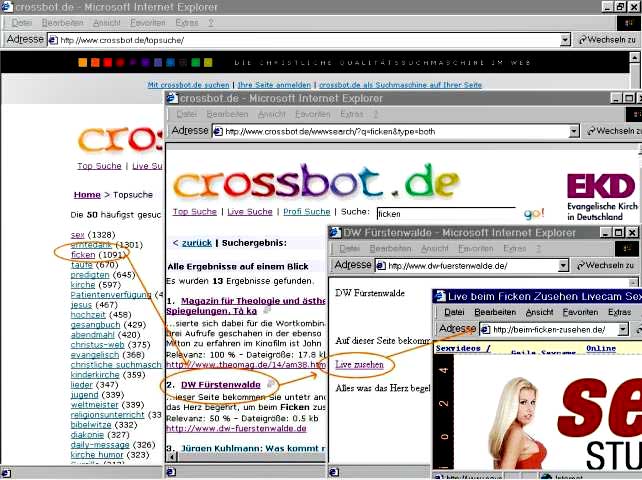
Task: Click the status bar page icon of the DW Fürstenwalde window
Action: click(x=335, y=472)
